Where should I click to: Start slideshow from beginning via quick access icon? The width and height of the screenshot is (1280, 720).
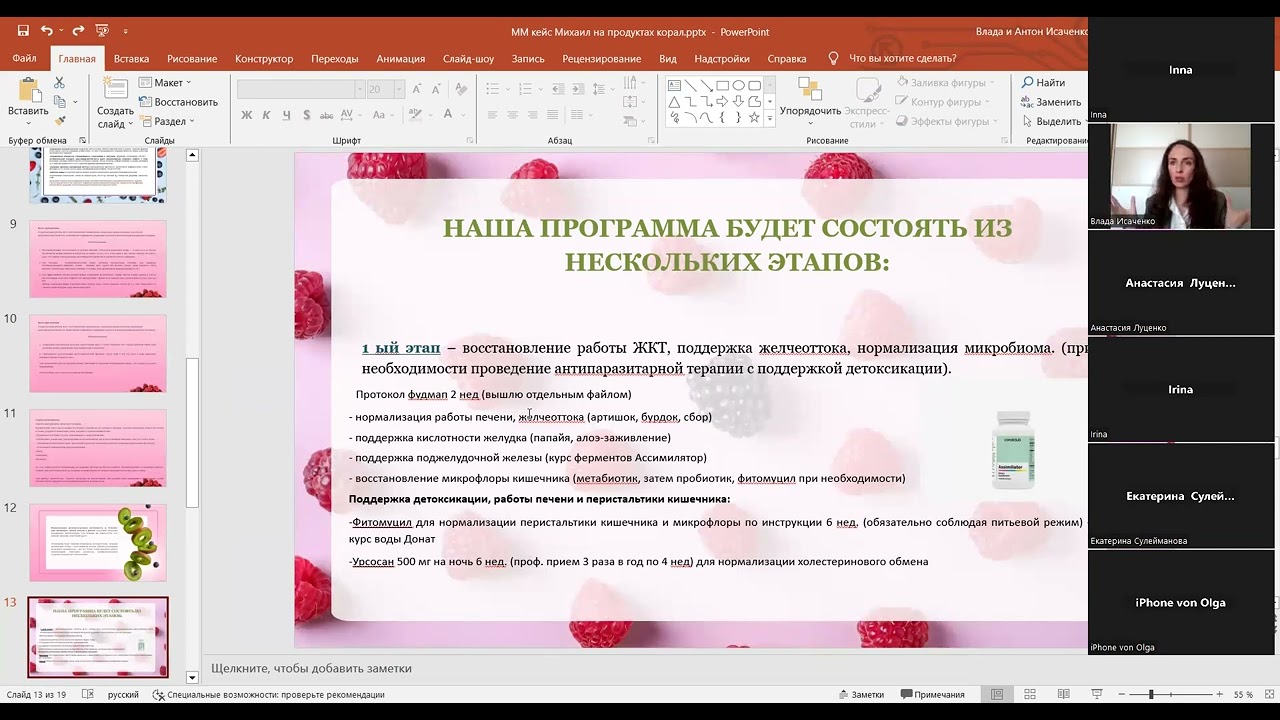[101, 31]
